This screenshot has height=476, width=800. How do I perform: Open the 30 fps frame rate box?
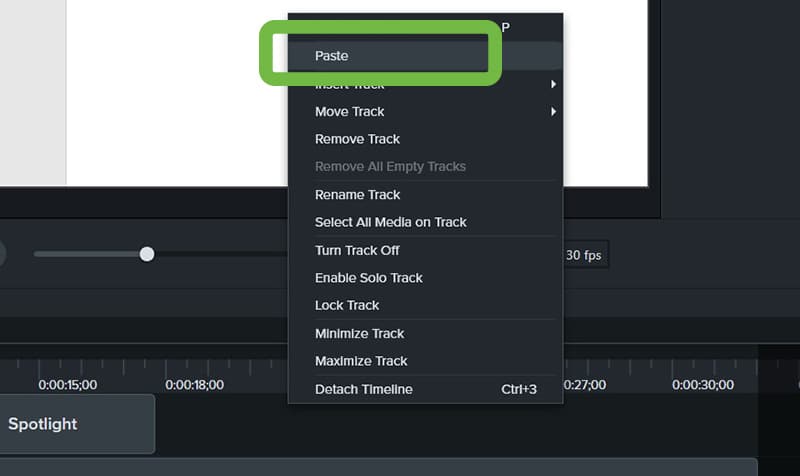585,255
